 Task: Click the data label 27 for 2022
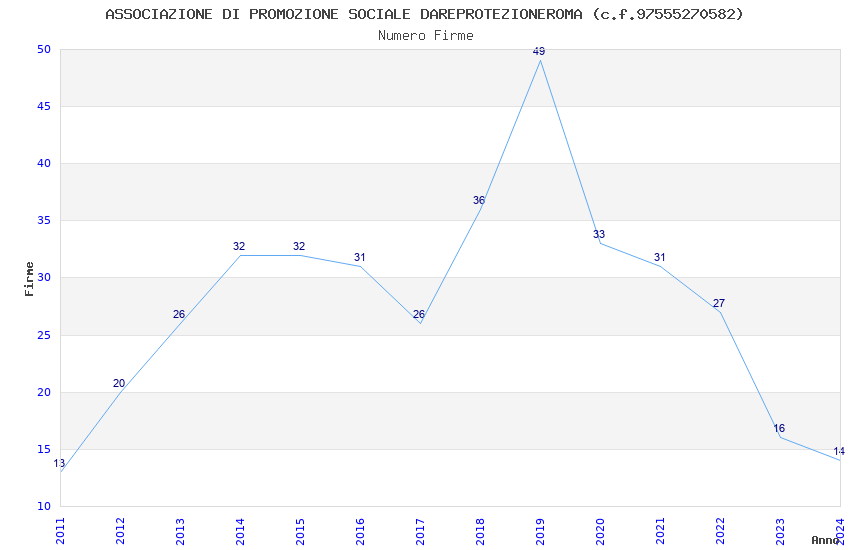(719, 303)
